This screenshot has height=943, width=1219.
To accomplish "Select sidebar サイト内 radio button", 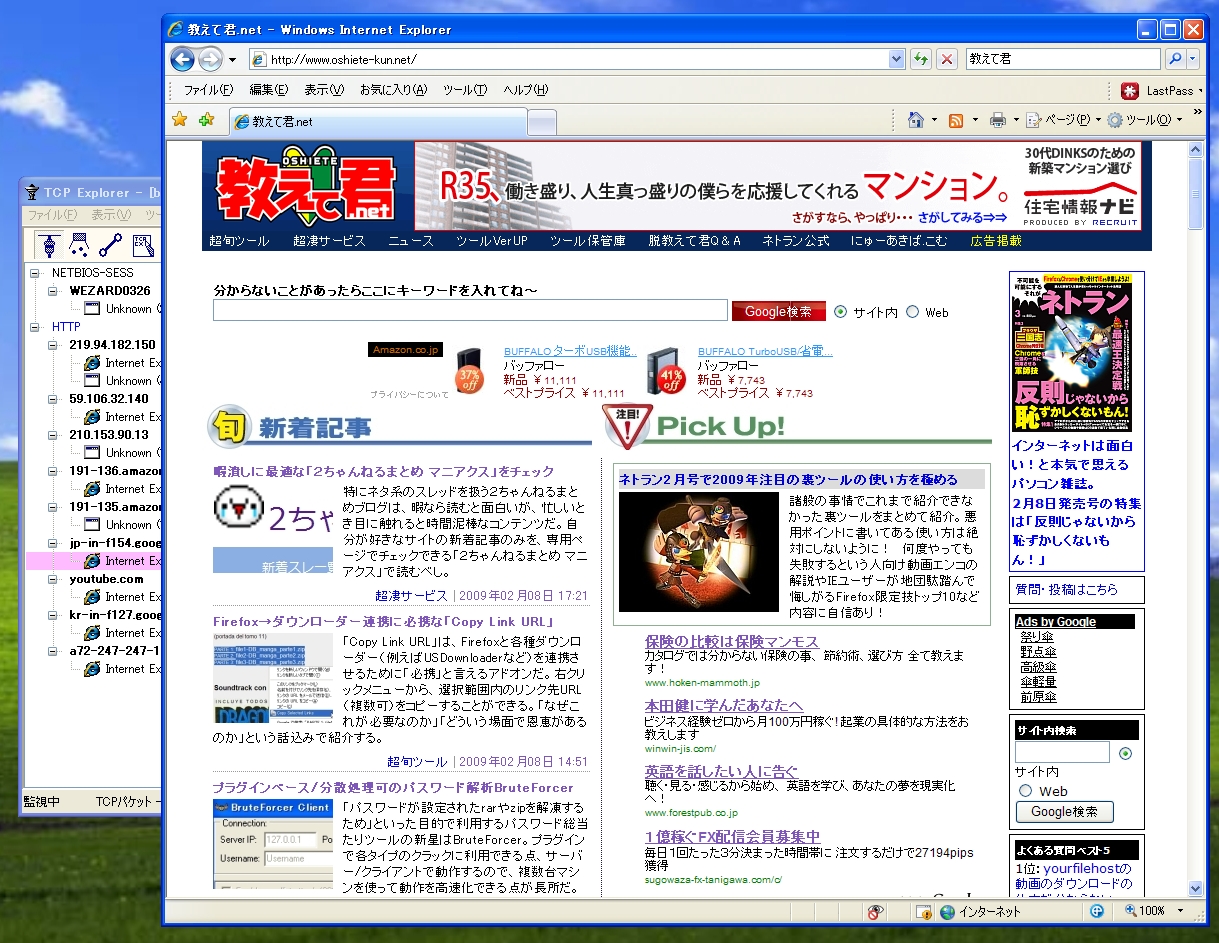I will [1126, 753].
